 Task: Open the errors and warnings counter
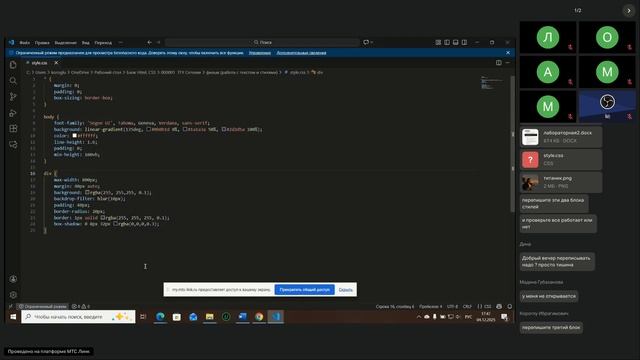pyautogui.click(x=81, y=306)
